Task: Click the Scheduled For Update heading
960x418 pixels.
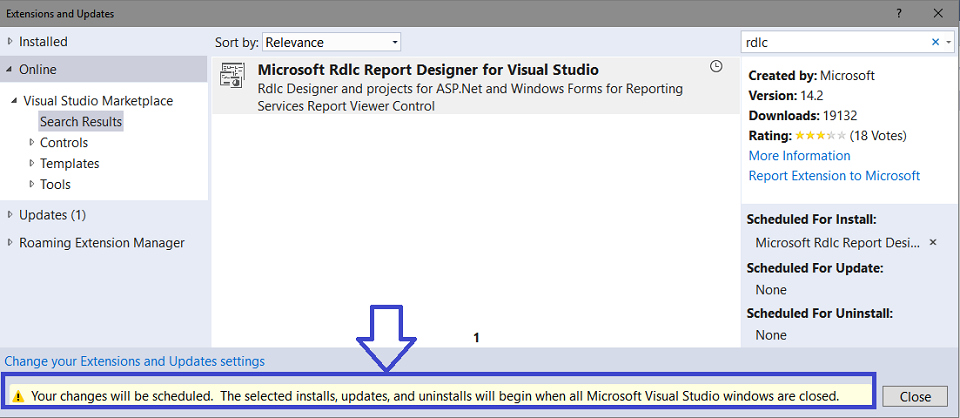Action: click(x=814, y=267)
